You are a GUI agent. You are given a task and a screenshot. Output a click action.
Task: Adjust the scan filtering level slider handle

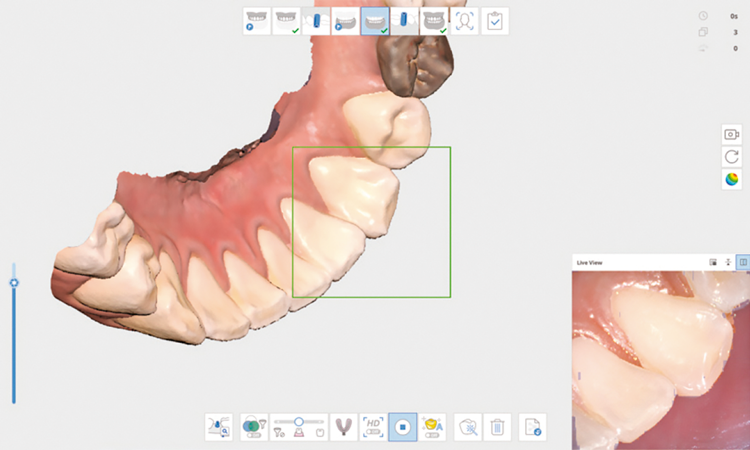pyautogui.click(x=299, y=421)
